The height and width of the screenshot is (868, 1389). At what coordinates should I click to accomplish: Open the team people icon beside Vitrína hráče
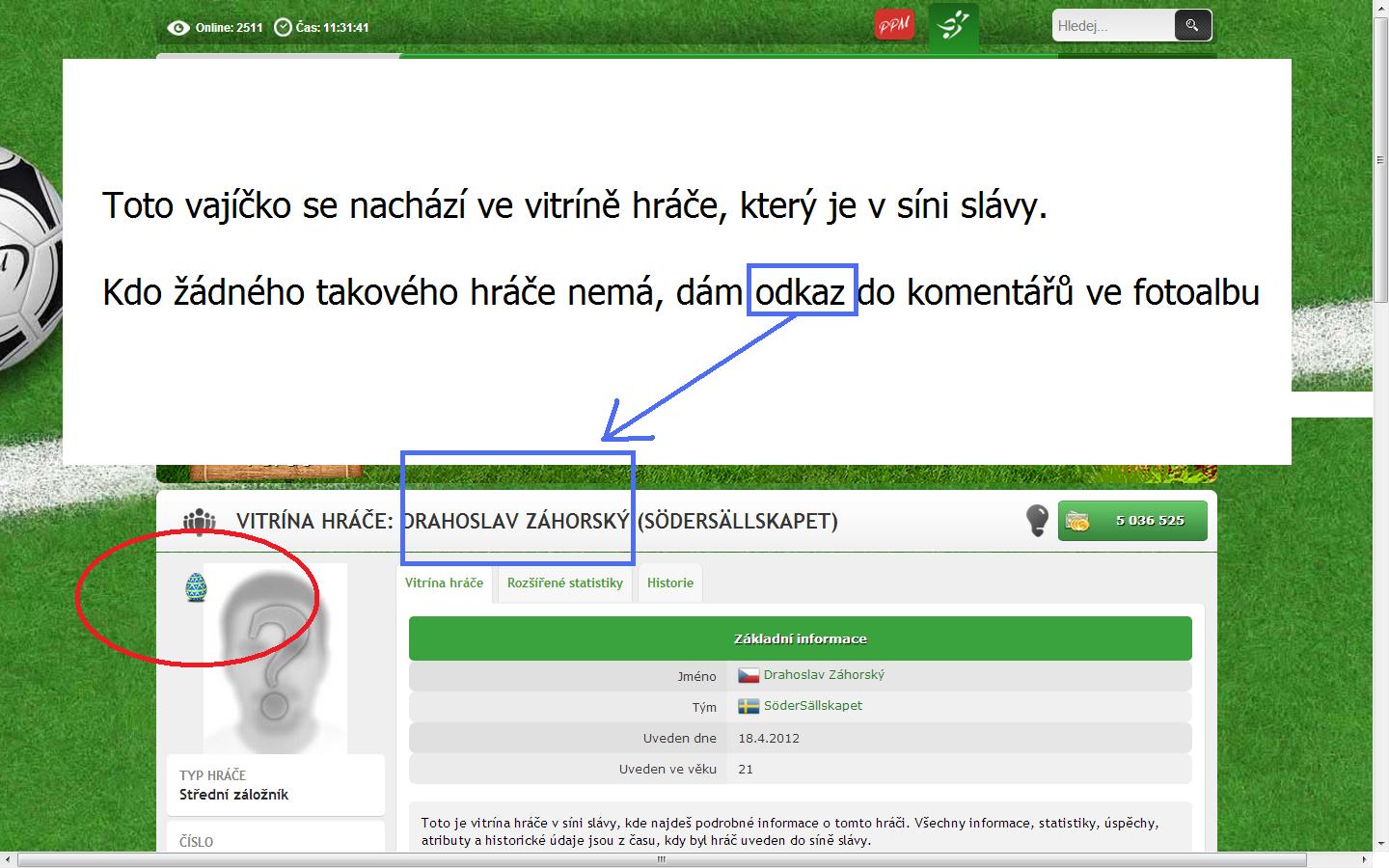(200, 521)
